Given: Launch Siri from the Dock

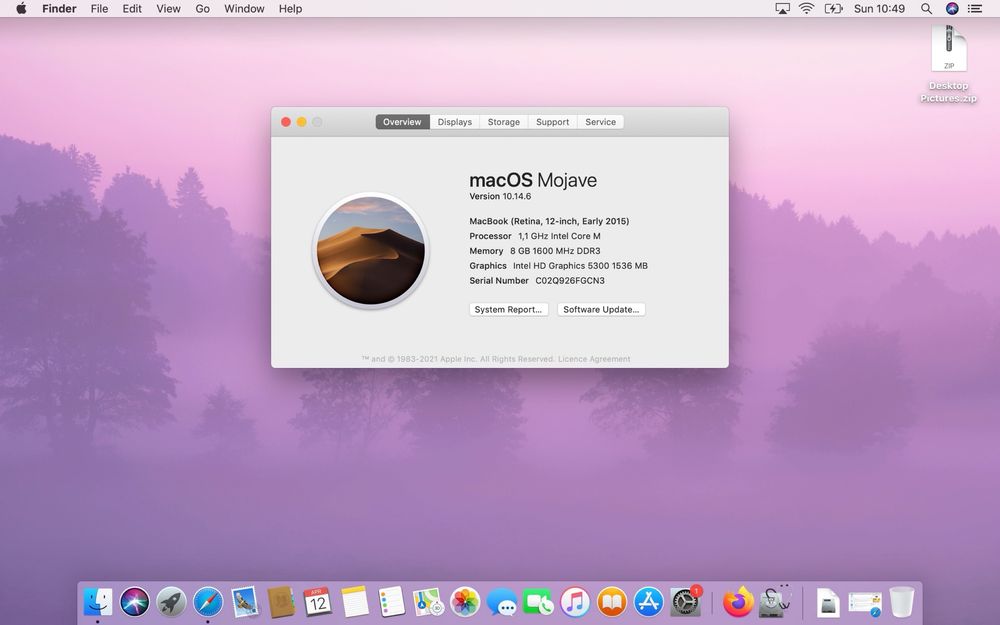Looking at the screenshot, I should (135, 602).
